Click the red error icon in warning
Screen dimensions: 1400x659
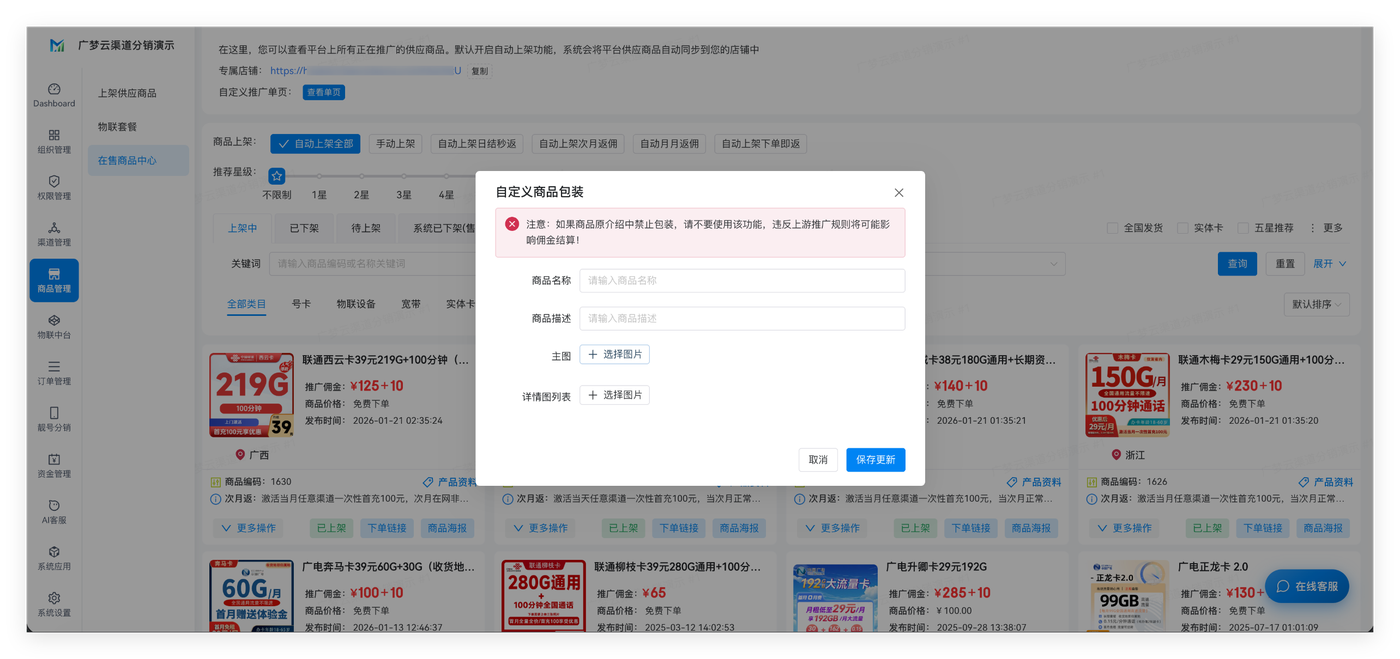point(512,224)
